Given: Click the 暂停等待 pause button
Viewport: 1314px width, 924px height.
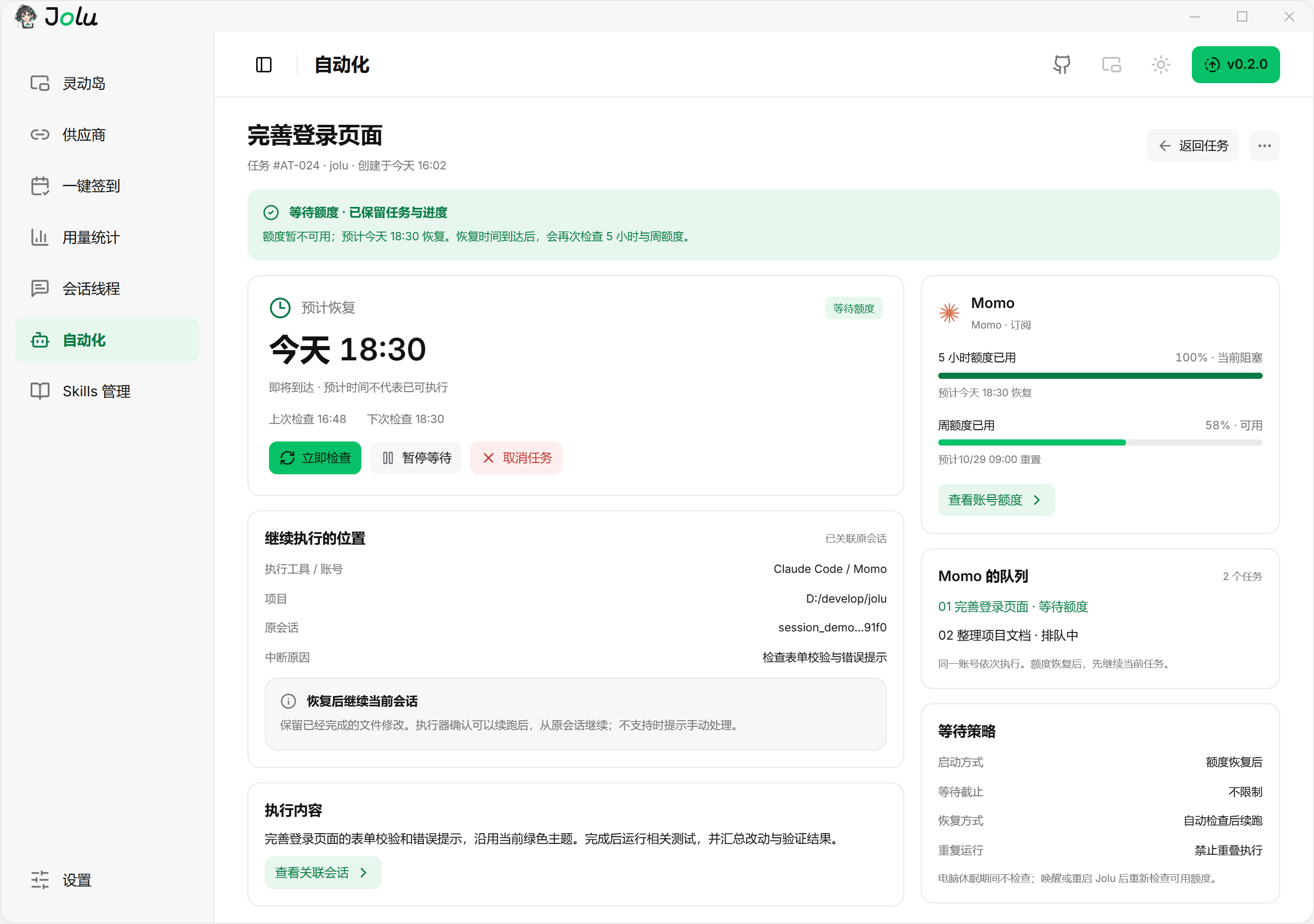Looking at the screenshot, I should [x=415, y=458].
